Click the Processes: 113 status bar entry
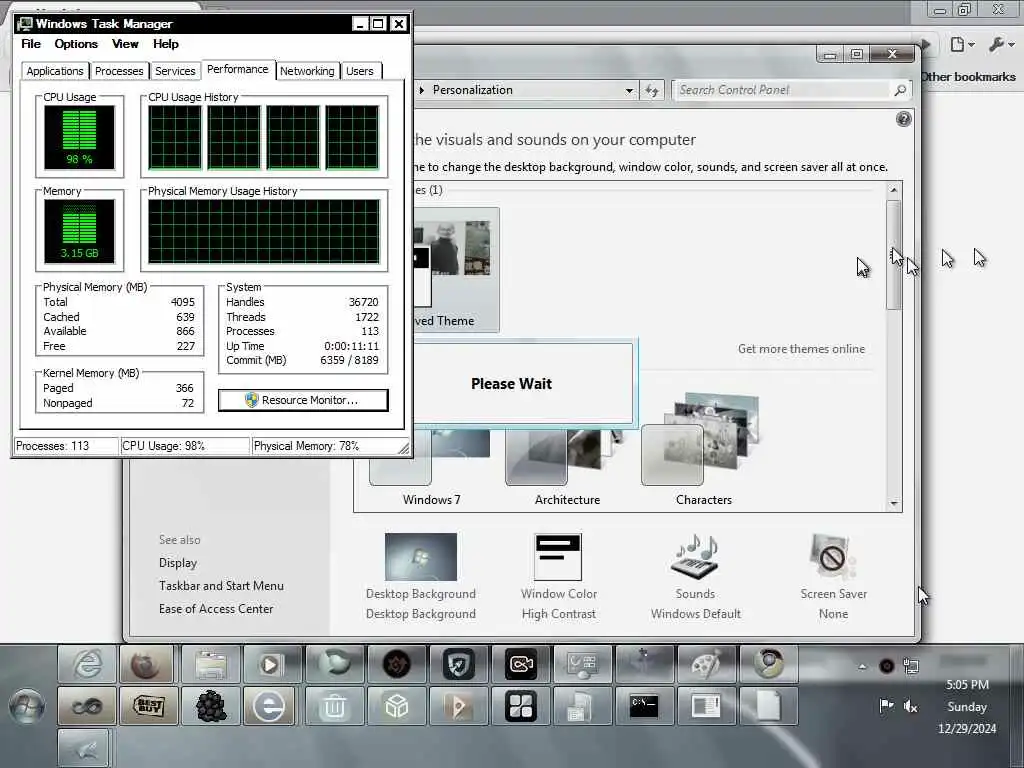Viewport: 1024px width, 768px height. click(x=52, y=446)
